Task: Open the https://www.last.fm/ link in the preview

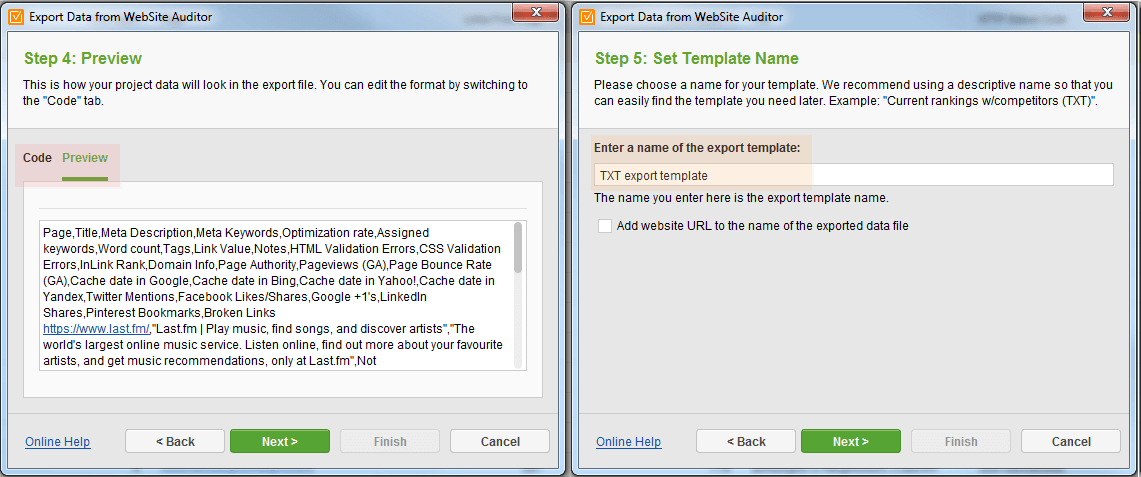Action: pos(96,329)
